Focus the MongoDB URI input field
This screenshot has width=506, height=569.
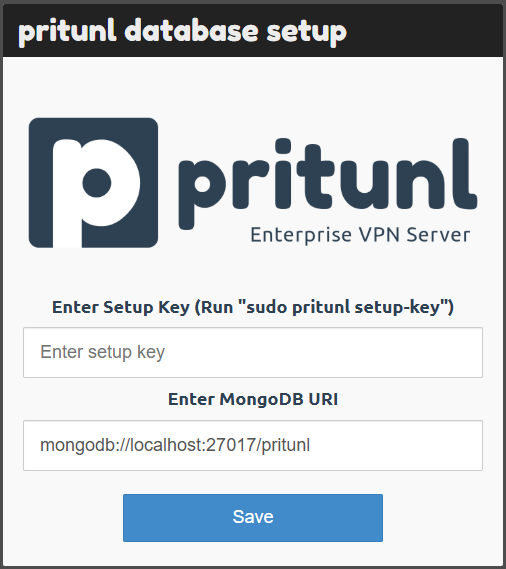point(253,446)
